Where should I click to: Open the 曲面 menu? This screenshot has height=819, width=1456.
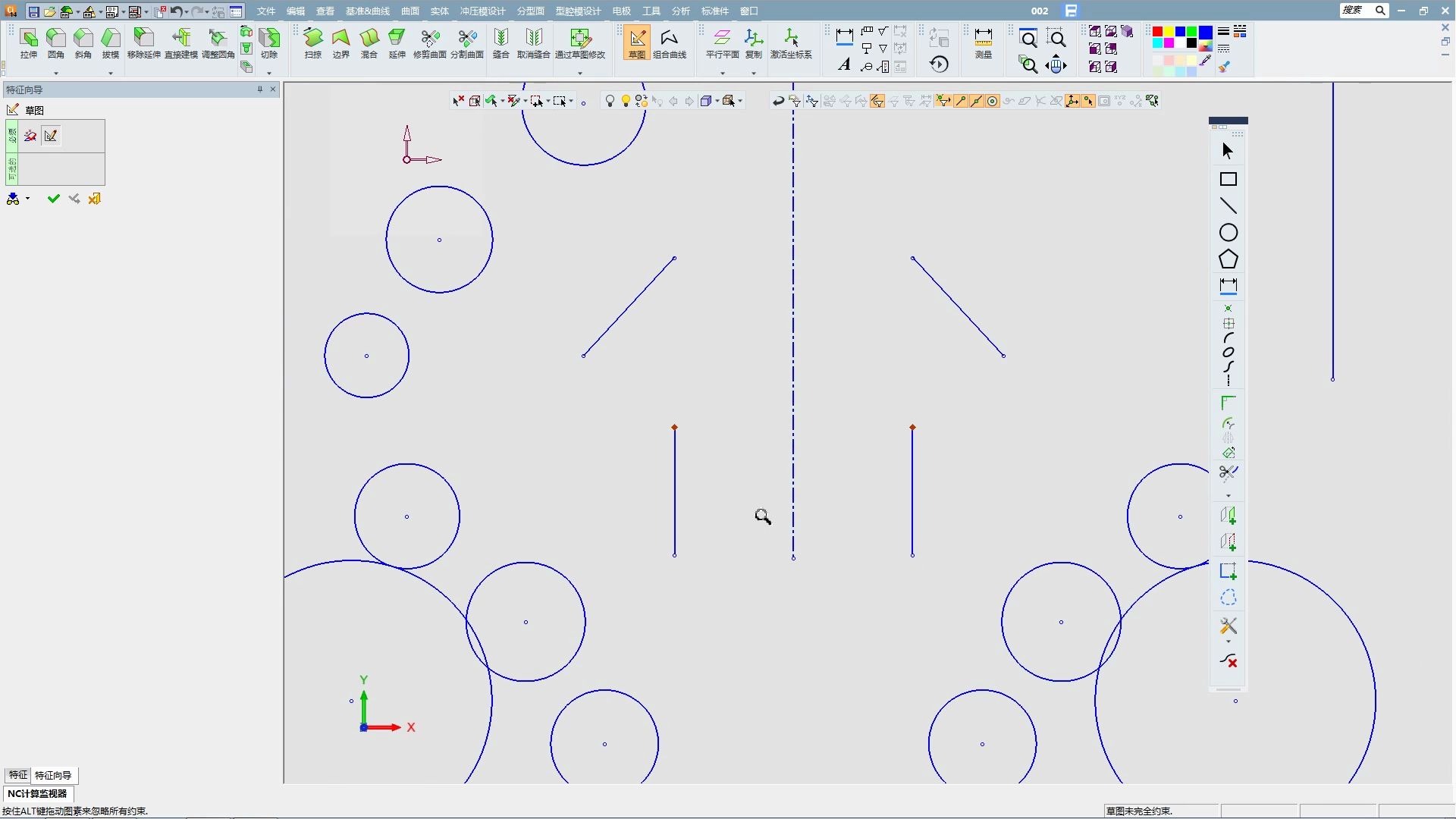[x=409, y=11]
